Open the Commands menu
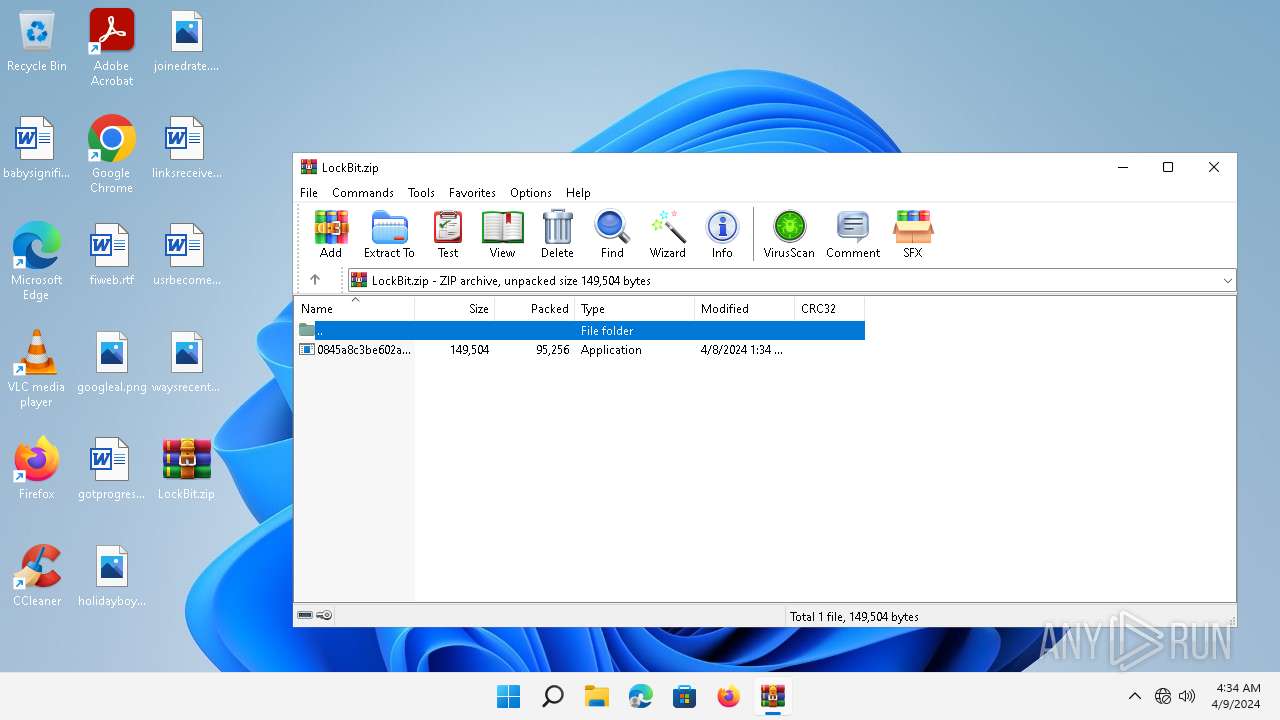 pos(363,193)
